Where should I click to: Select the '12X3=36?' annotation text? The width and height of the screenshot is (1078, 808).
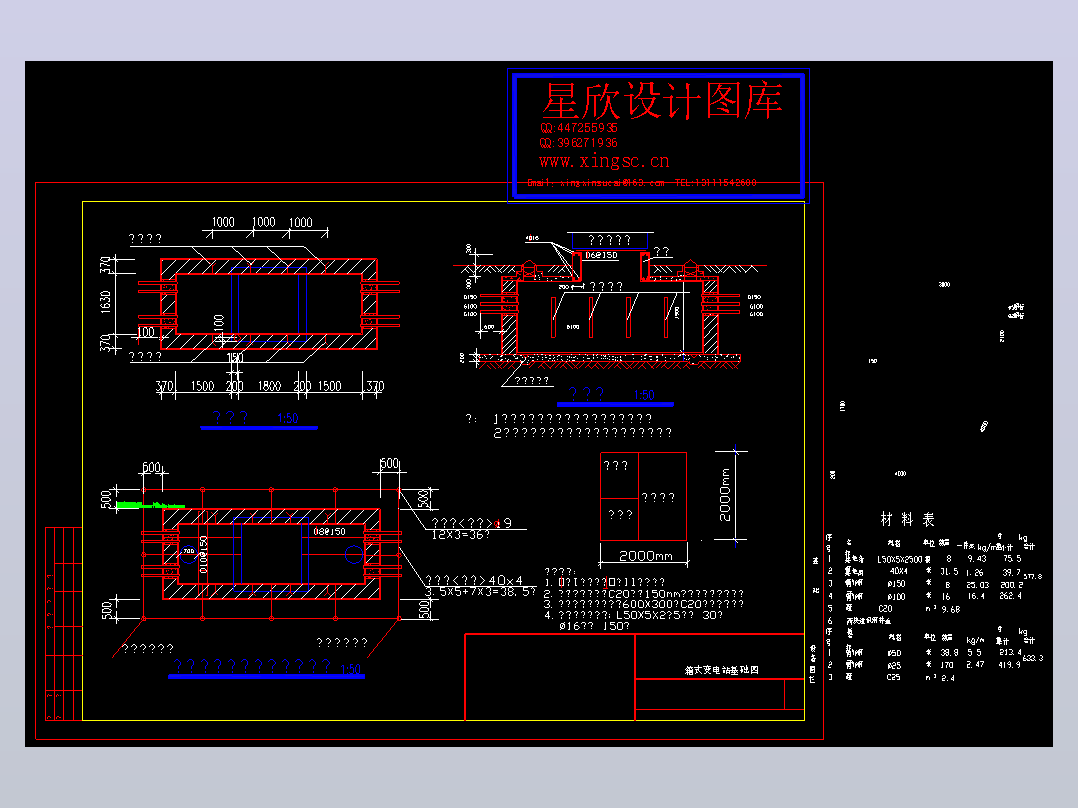coord(461,534)
